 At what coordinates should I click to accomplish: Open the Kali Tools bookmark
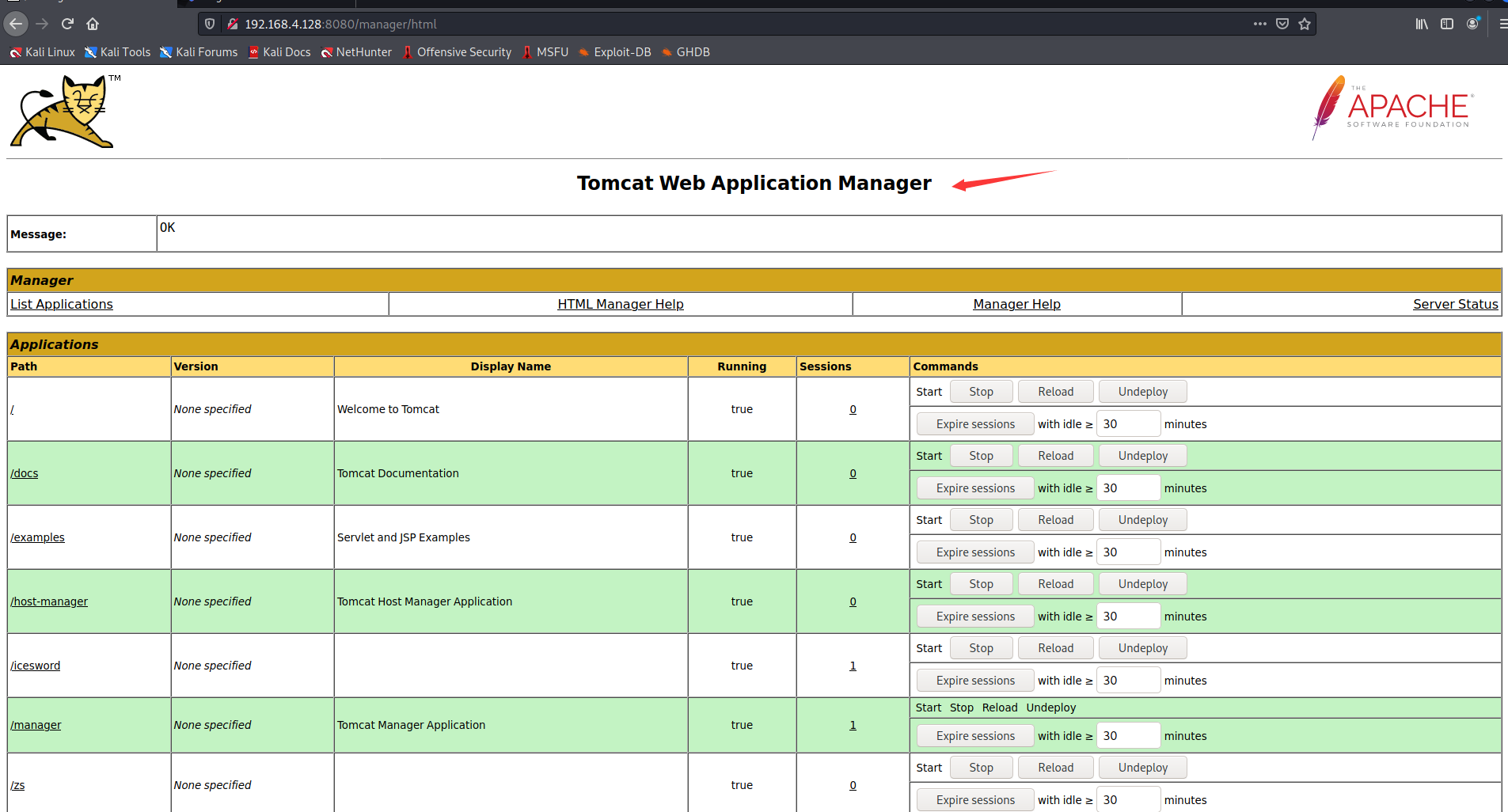[117, 52]
